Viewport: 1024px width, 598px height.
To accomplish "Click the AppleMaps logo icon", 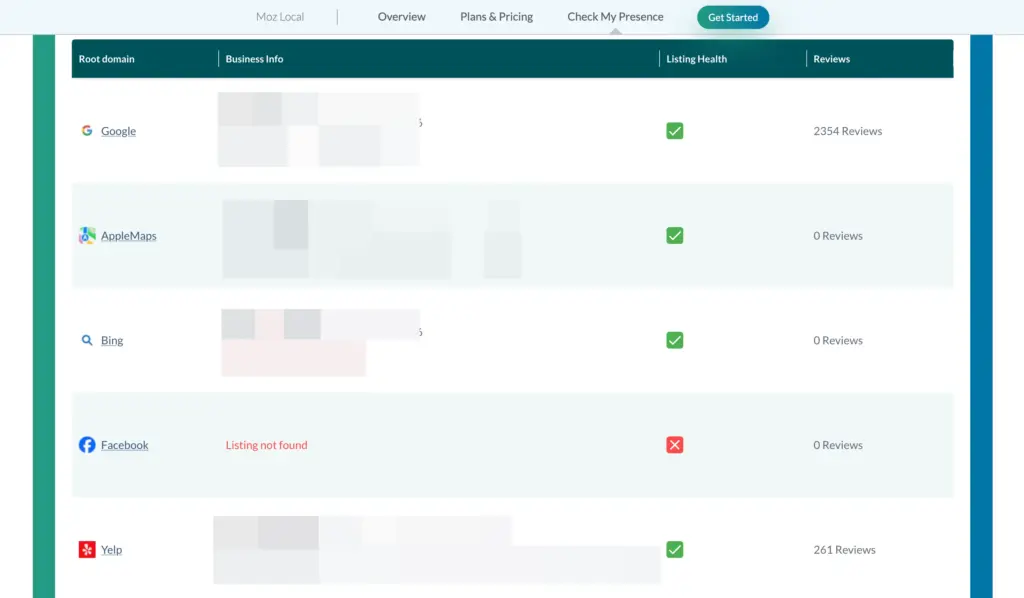I will (x=87, y=236).
